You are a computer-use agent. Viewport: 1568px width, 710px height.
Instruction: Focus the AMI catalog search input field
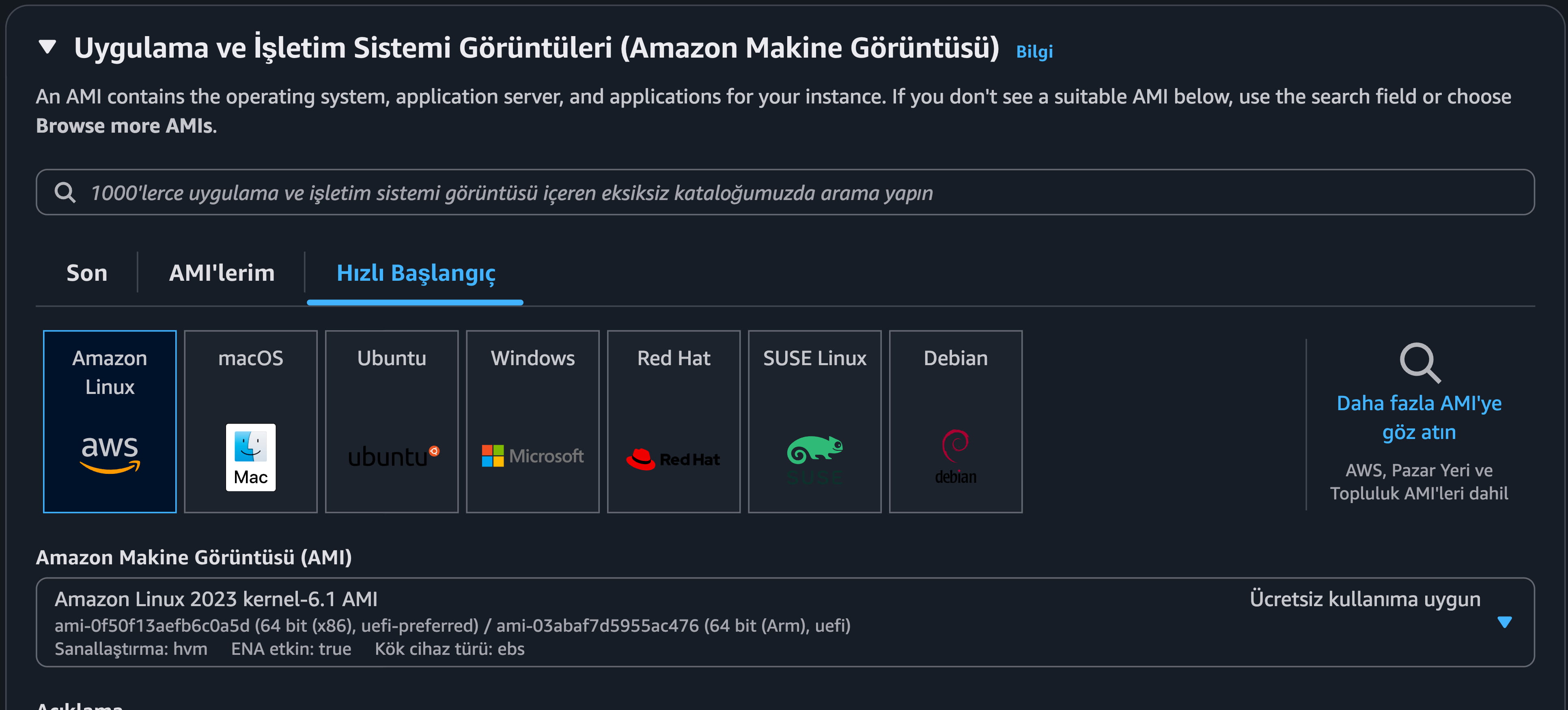pos(791,192)
